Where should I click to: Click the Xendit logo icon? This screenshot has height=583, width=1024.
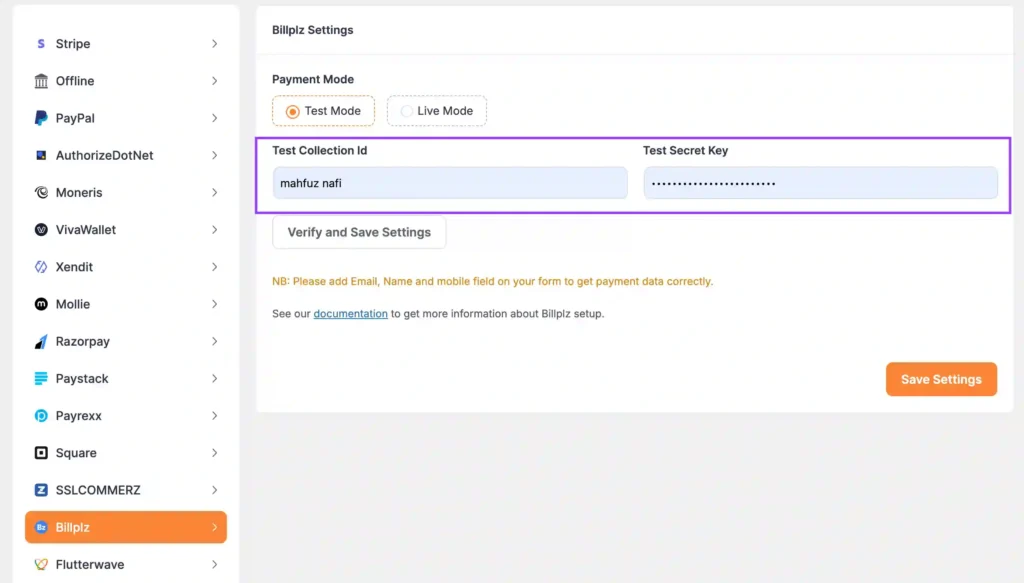coord(41,267)
